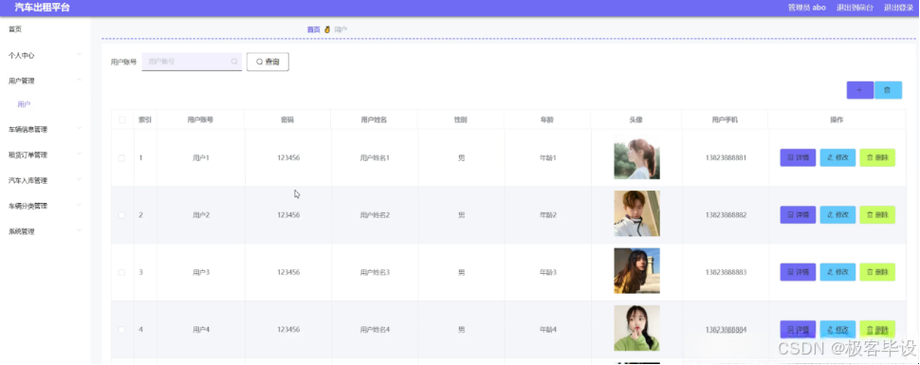This screenshot has width=920, height=365.
Task: Expand the 个人中心 sidebar menu
Action: point(45,55)
